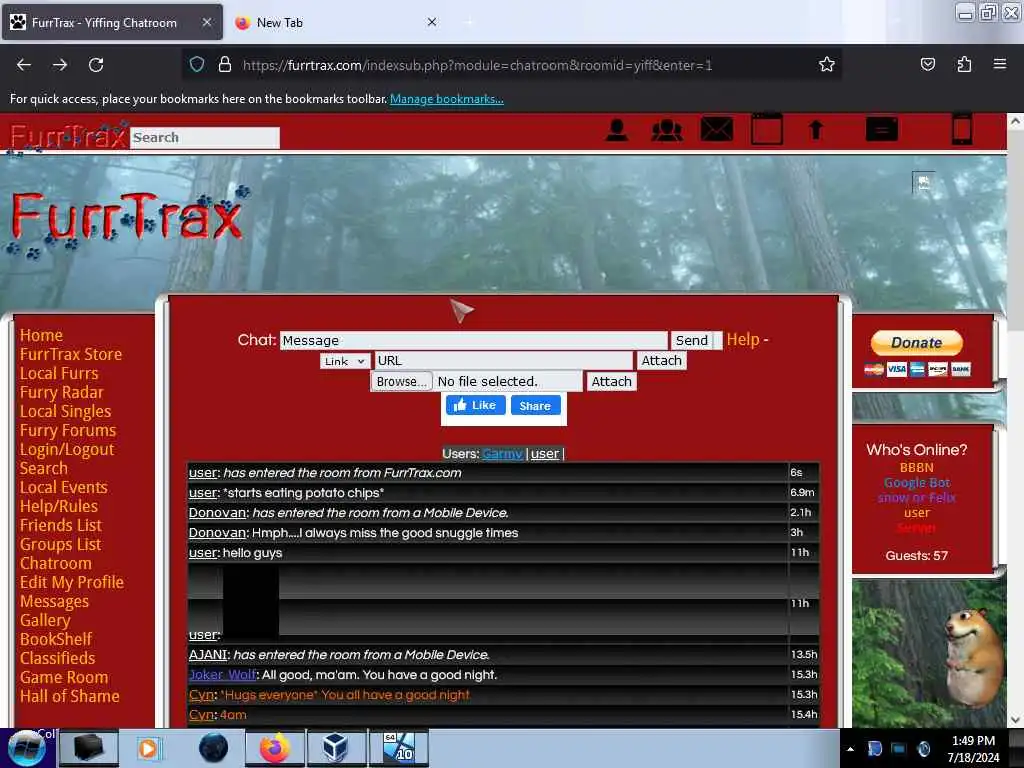Click the single user profile icon in header
Screen dimensions: 1024x768
pyautogui.click(x=616, y=130)
